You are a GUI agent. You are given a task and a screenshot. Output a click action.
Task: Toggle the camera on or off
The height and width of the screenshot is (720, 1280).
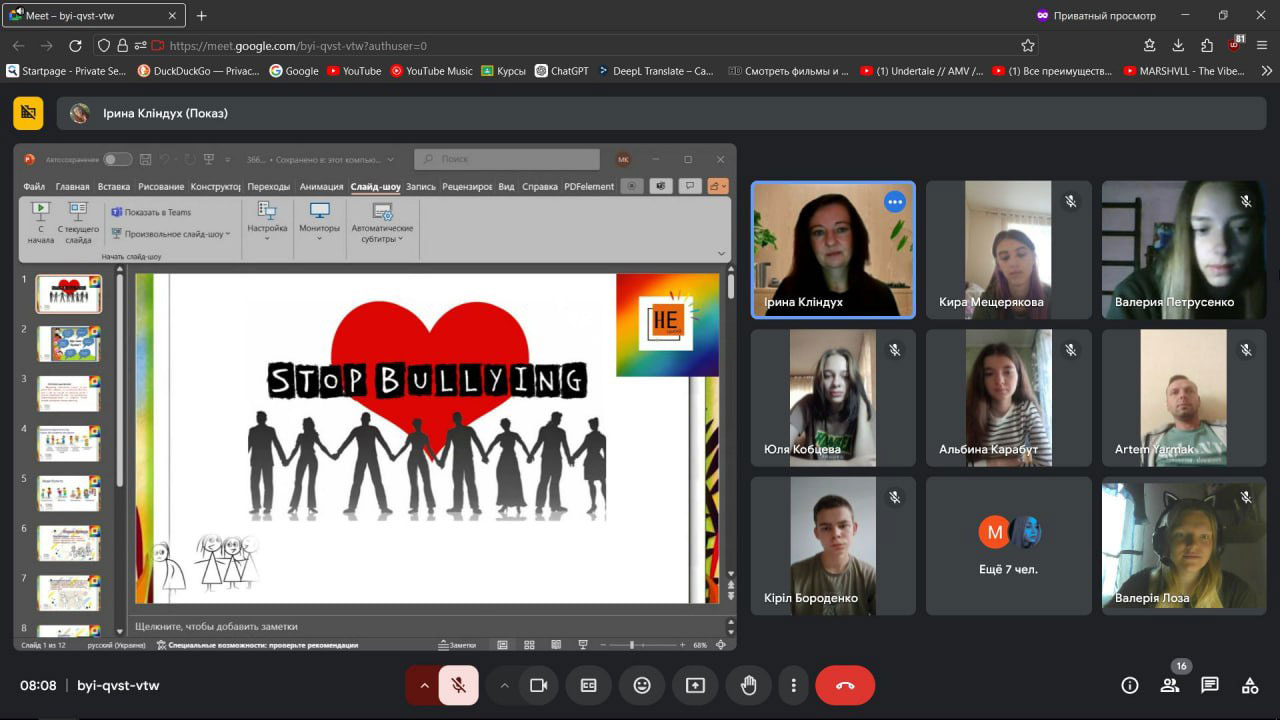click(538, 685)
